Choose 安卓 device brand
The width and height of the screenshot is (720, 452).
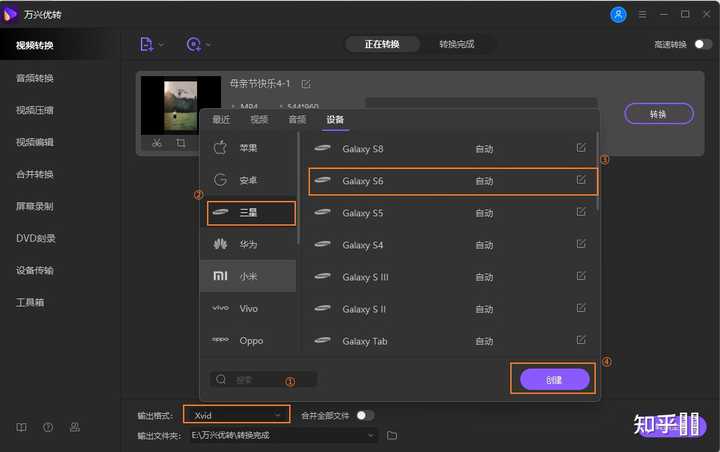[x=248, y=180]
